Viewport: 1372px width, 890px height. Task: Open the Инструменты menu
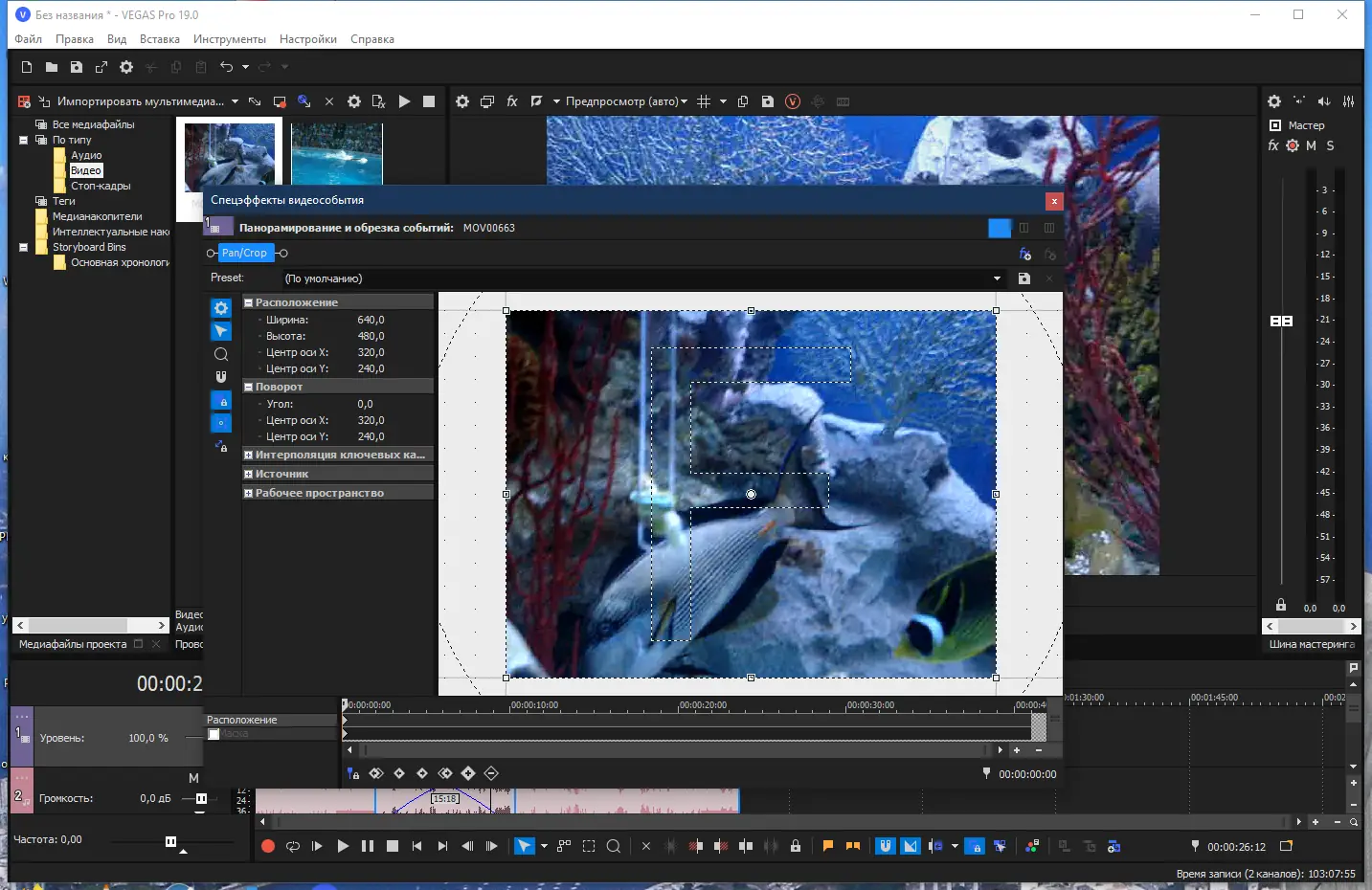229,39
